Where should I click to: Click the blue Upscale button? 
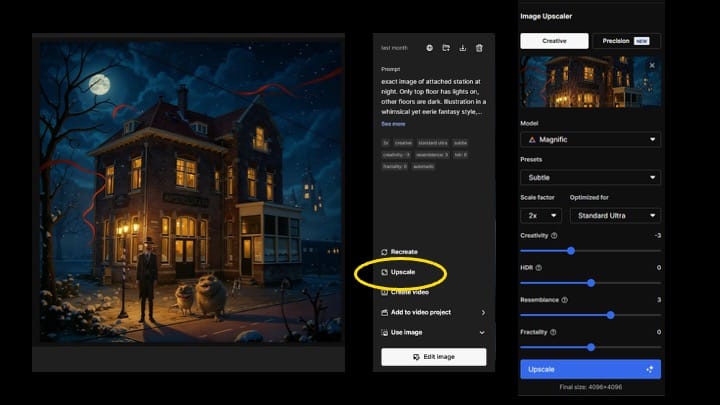[x=590, y=369]
